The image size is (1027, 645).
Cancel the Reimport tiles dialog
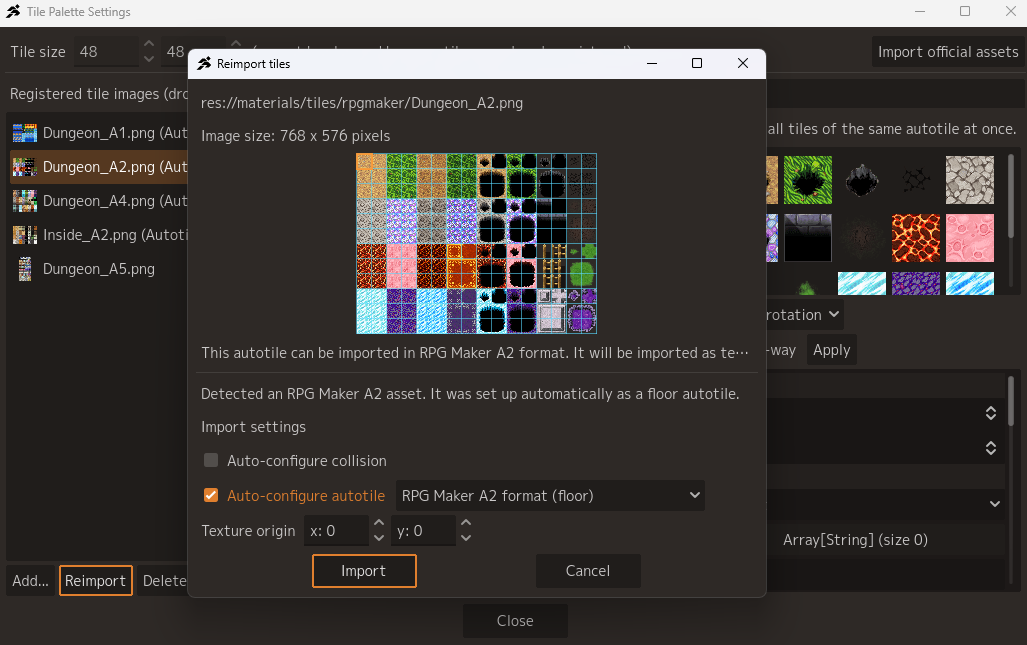pyautogui.click(x=588, y=571)
